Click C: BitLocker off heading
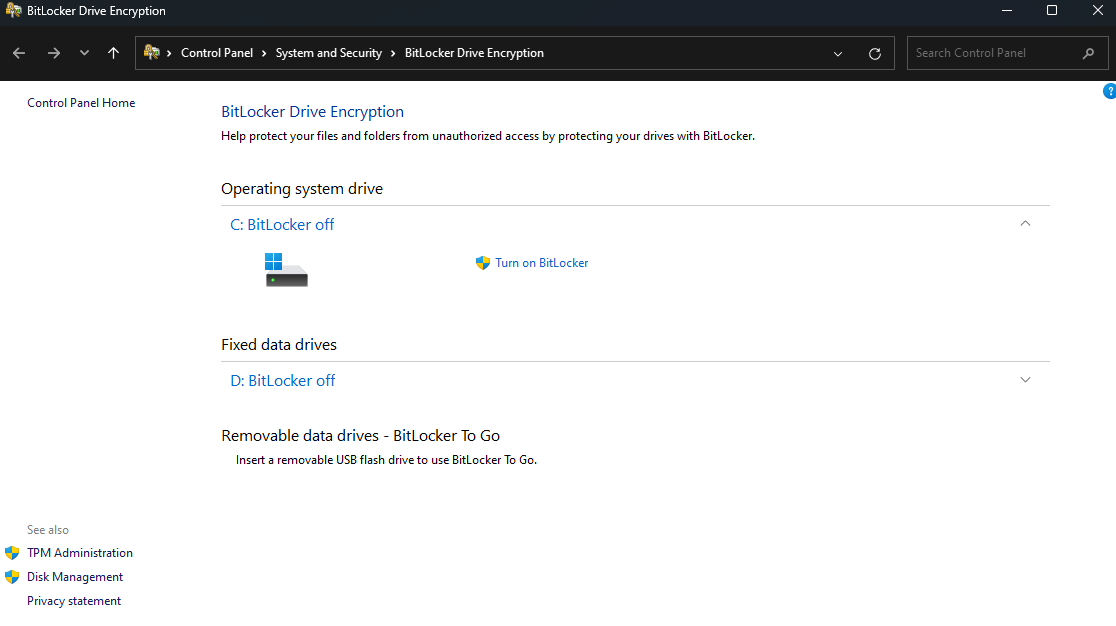Viewport: 1116px width, 626px height. 282,225
